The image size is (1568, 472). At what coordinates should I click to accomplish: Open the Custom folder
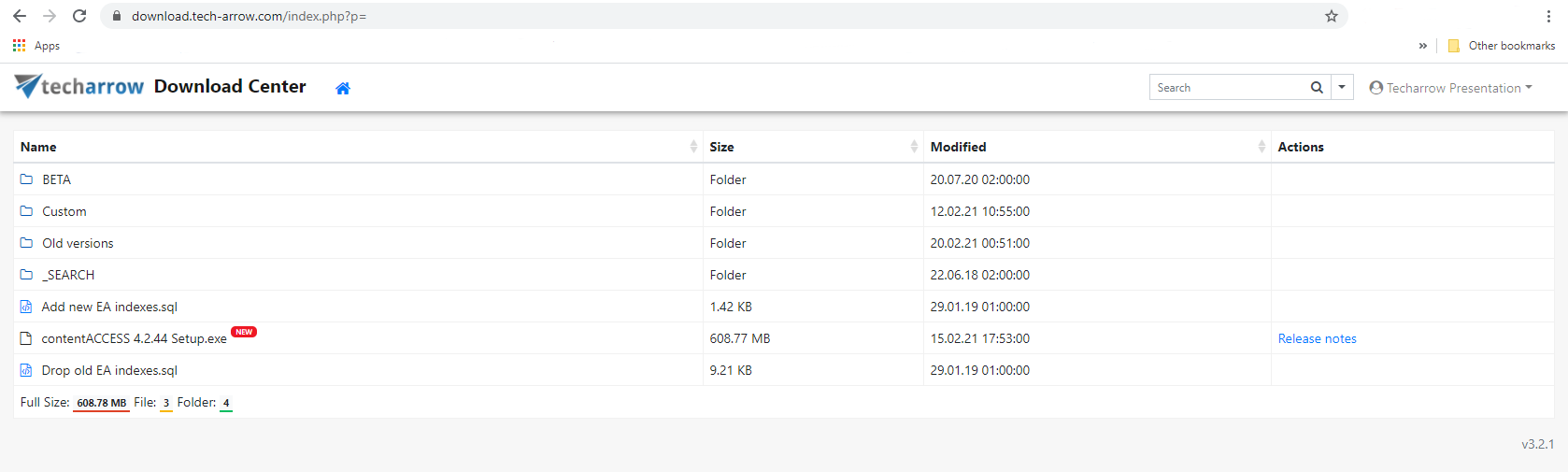click(64, 211)
